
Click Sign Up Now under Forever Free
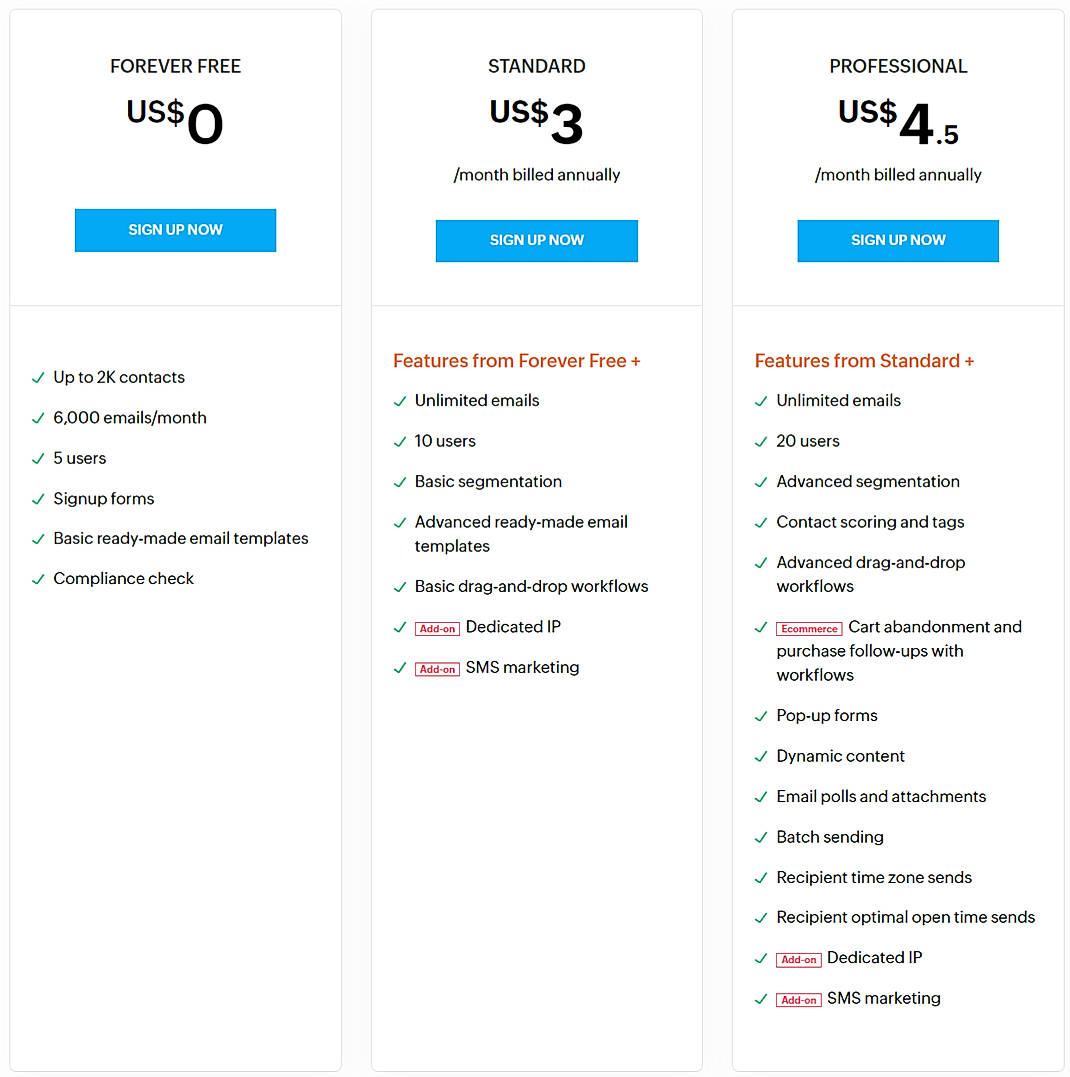[175, 230]
